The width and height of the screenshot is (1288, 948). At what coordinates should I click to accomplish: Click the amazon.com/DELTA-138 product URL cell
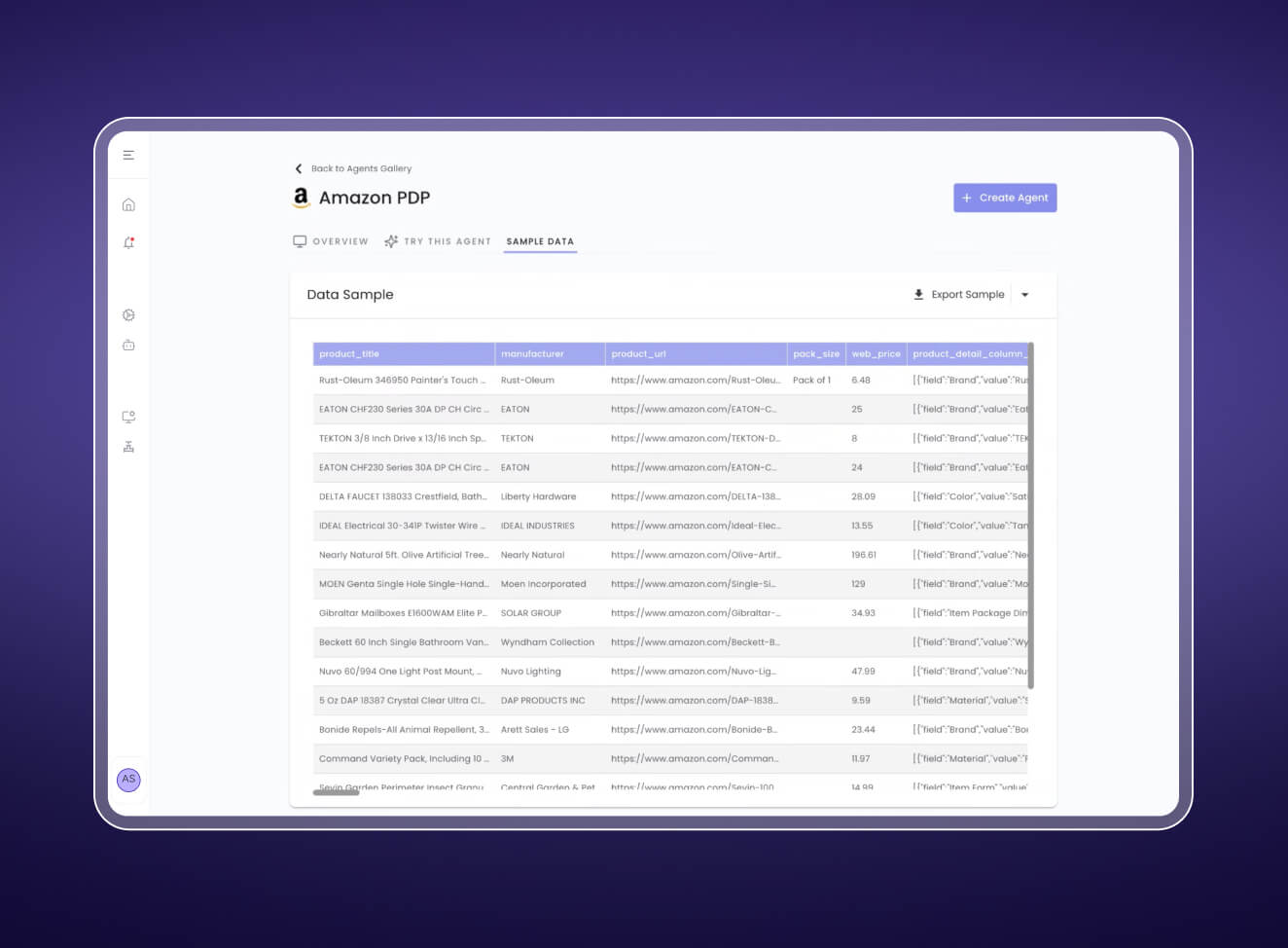coord(696,497)
